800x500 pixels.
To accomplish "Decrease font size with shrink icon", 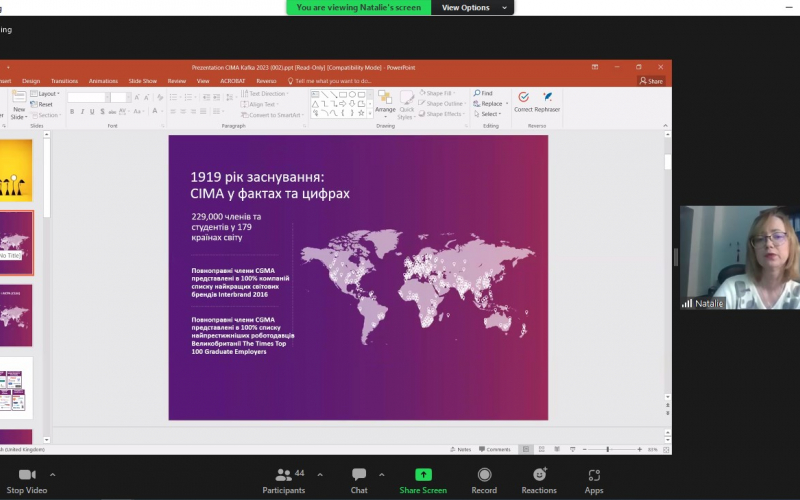I will coord(146,97).
